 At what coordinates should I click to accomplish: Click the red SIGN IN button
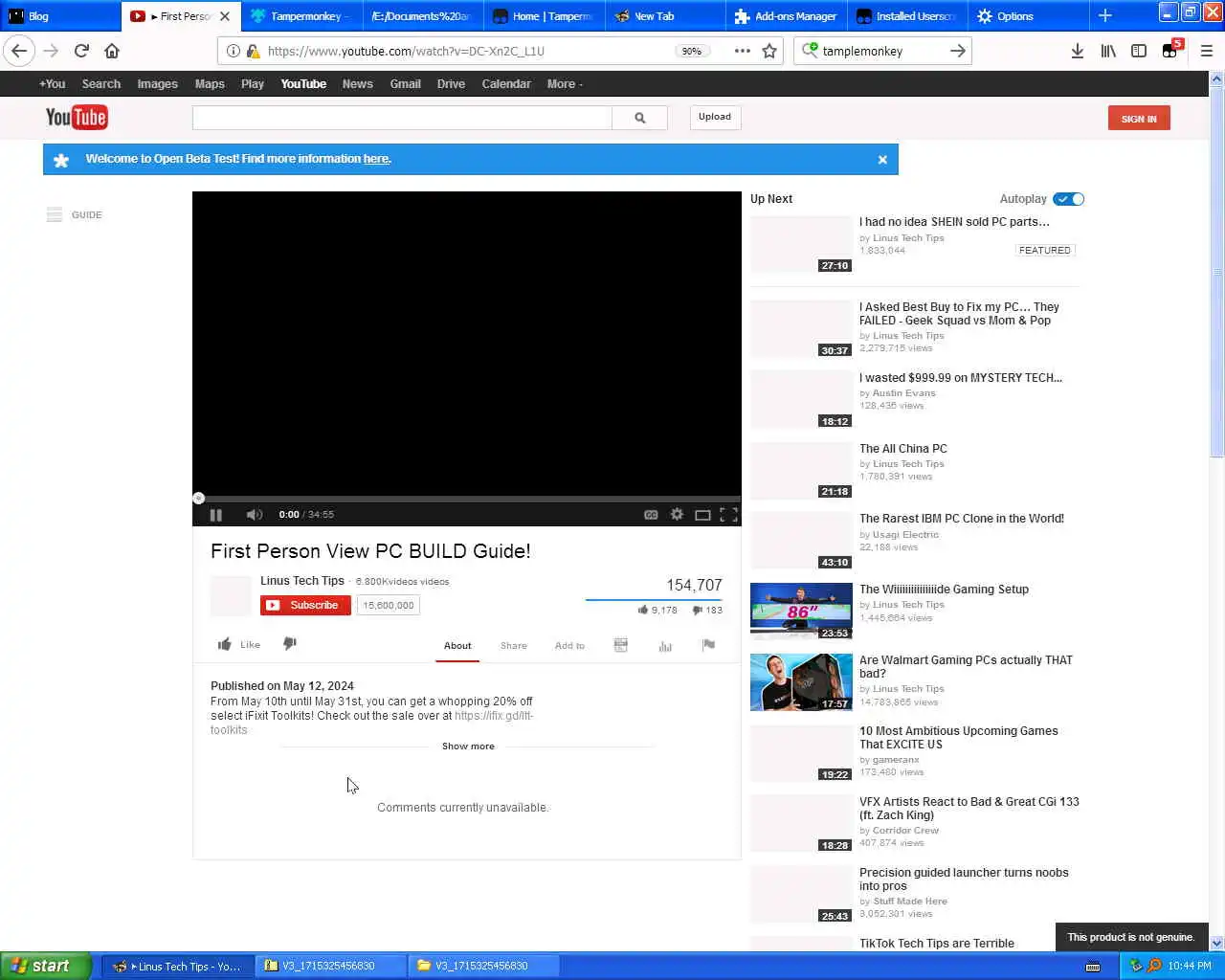(x=1139, y=119)
